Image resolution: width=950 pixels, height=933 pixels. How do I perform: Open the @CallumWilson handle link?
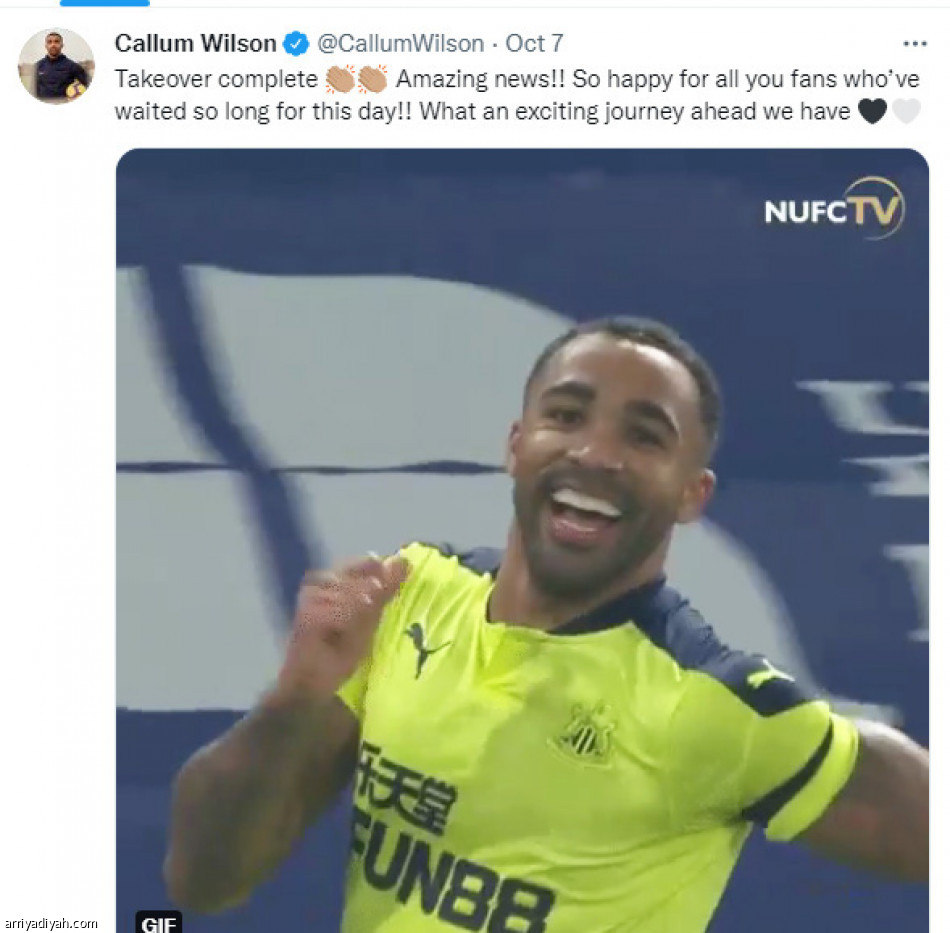[x=400, y=44]
